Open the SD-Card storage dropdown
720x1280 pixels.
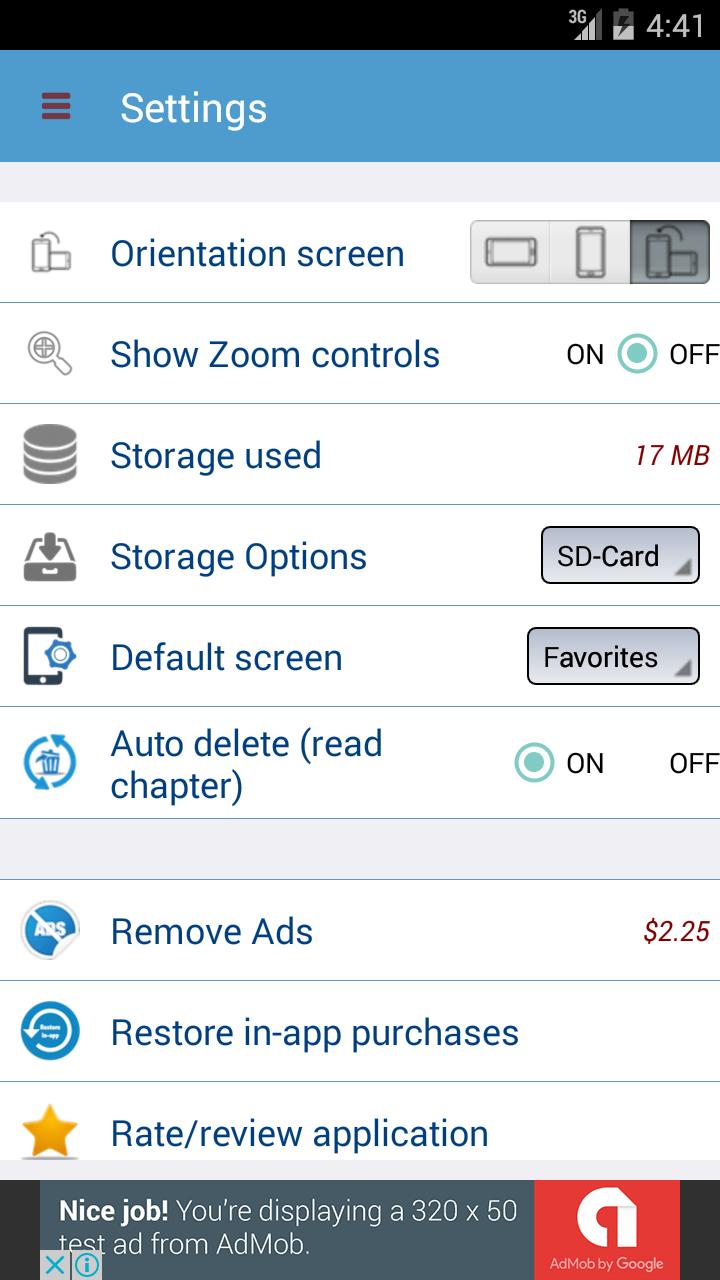click(620, 555)
